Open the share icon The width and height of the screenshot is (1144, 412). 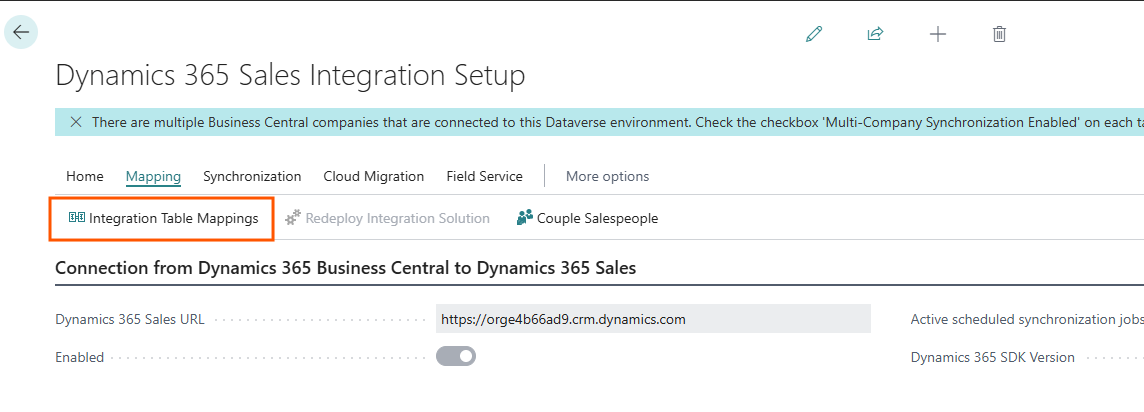coord(876,34)
